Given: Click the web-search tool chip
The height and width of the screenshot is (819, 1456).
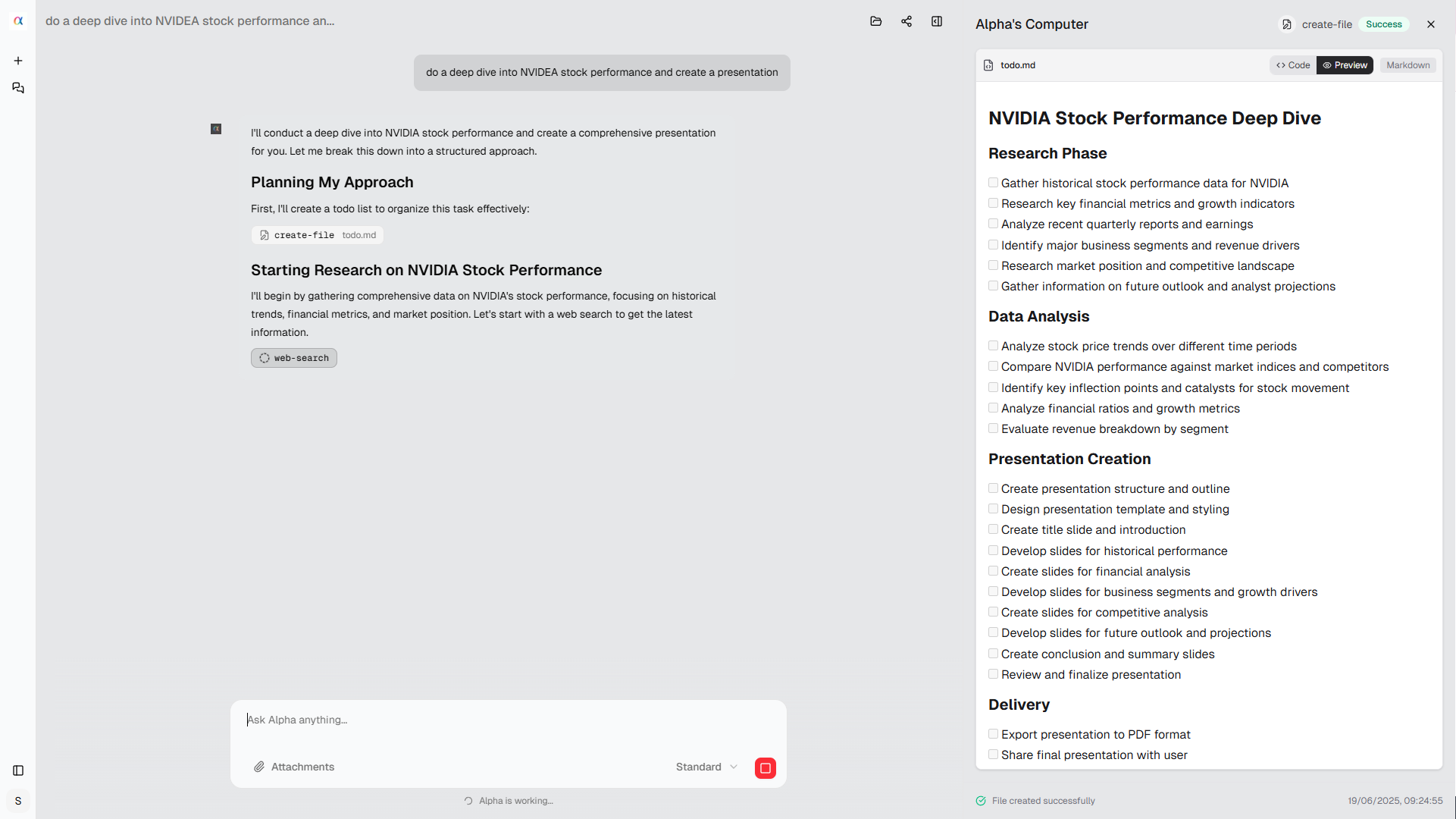Looking at the screenshot, I should [x=294, y=358].
